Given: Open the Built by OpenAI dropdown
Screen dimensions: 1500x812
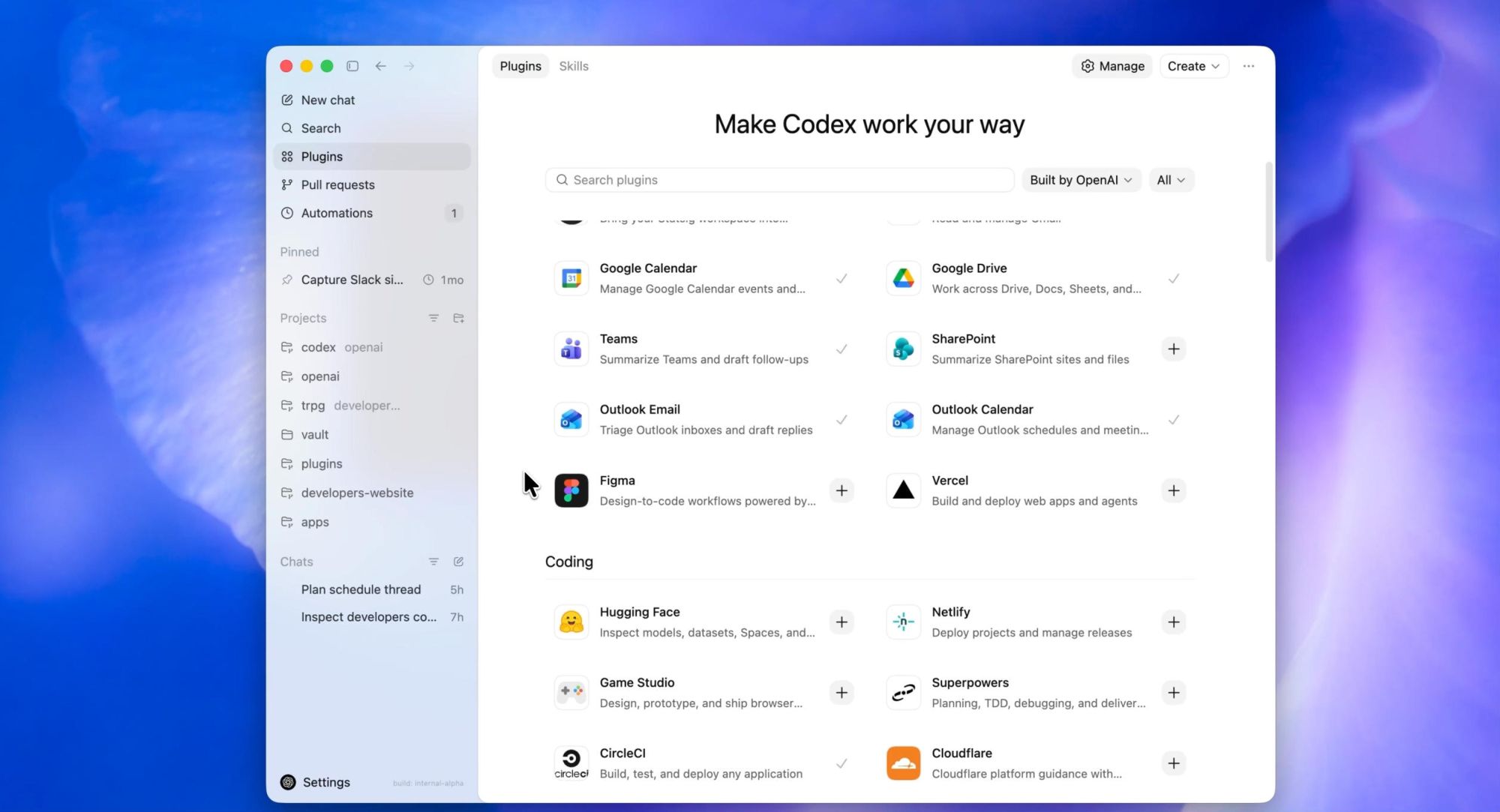Looking at the screenshot, I should pyautogui.click(x=1081, y=180).
